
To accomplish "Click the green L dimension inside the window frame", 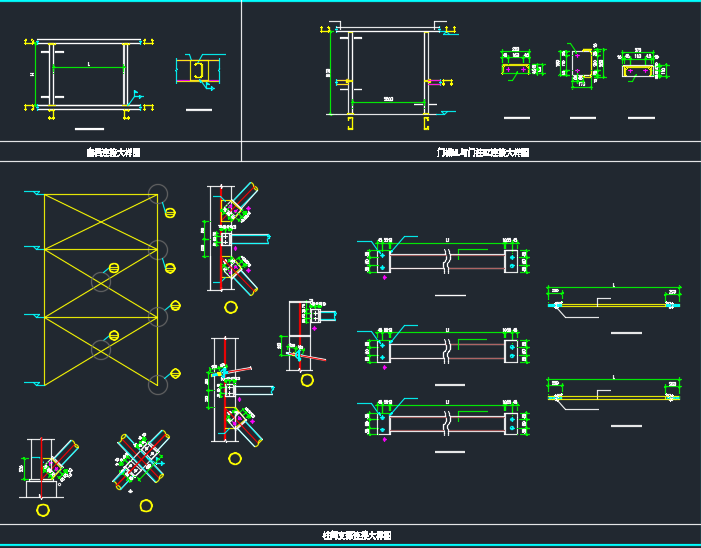I will coord(89,67).
